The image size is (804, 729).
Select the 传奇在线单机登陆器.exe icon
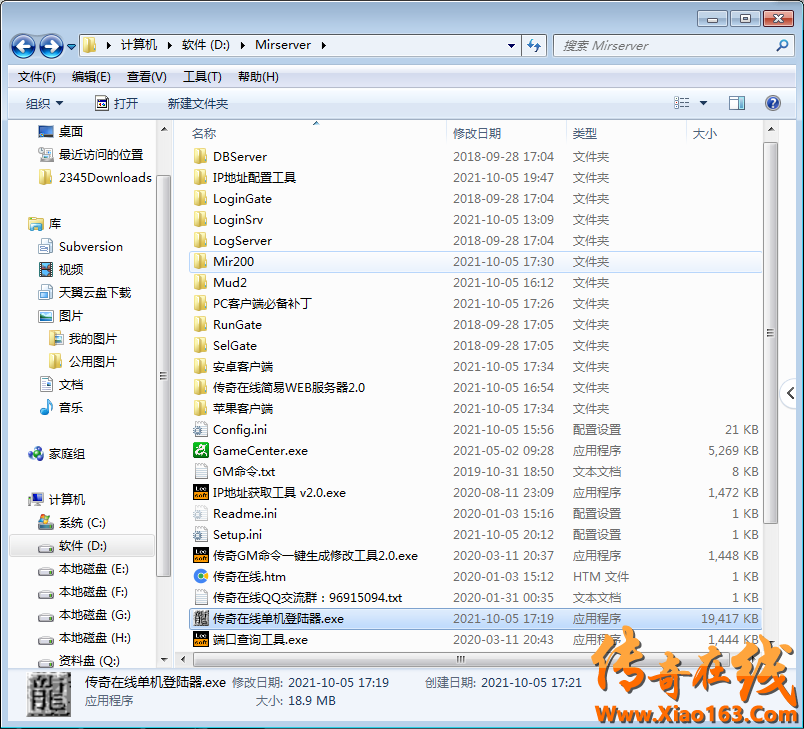coord(200,618)
